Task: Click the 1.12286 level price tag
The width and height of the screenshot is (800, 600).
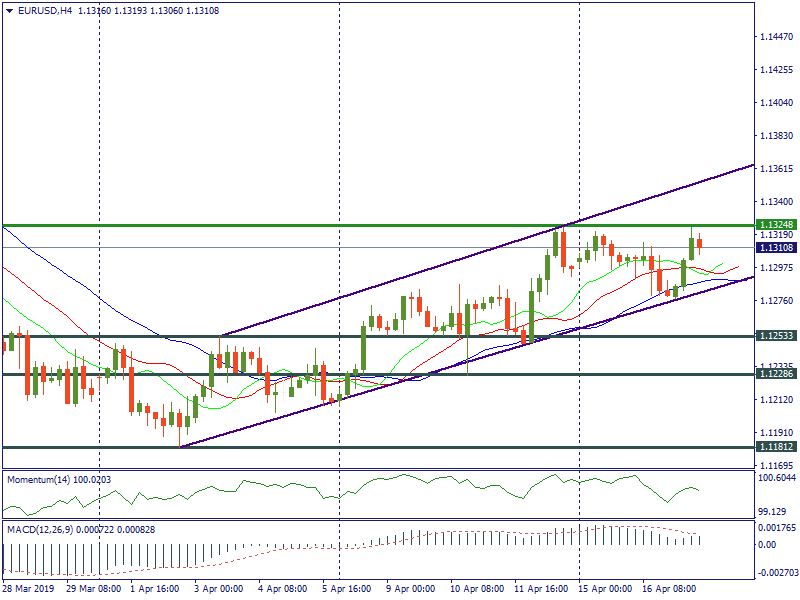Action: 776,374
